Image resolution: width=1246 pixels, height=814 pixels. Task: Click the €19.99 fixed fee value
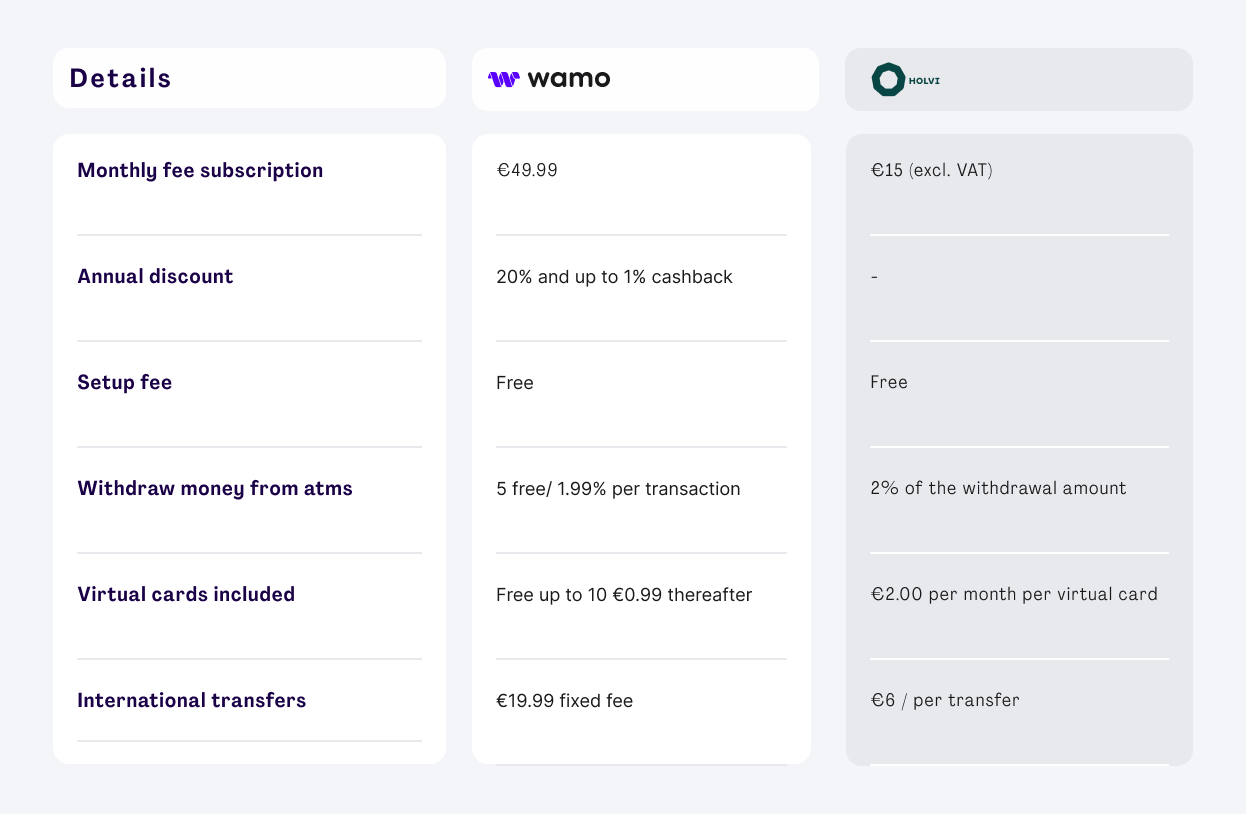click(x=564, y=700)
